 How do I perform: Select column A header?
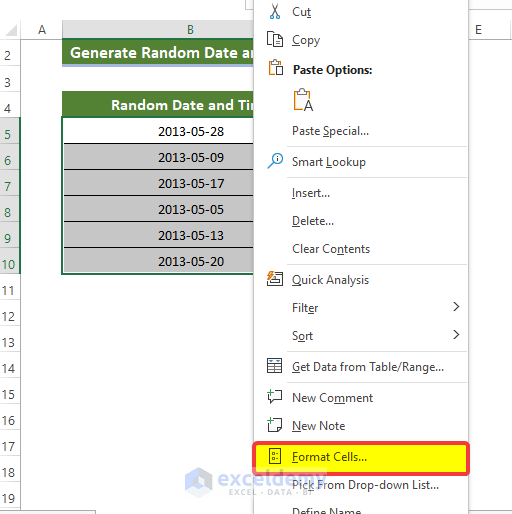(x=42, y=30)
